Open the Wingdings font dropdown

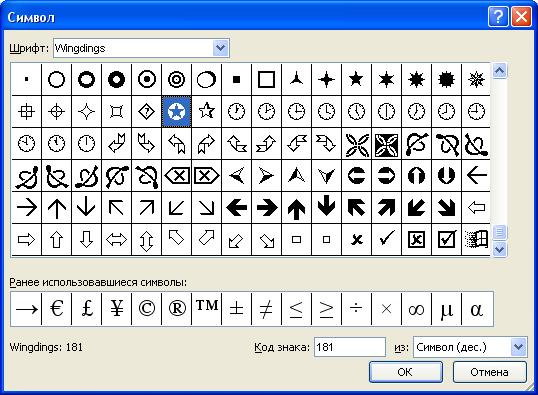(220, 48)
